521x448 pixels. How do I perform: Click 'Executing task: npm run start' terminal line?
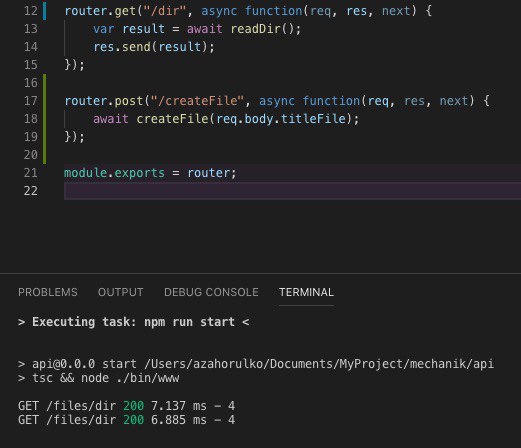click(x=134, y=322)
